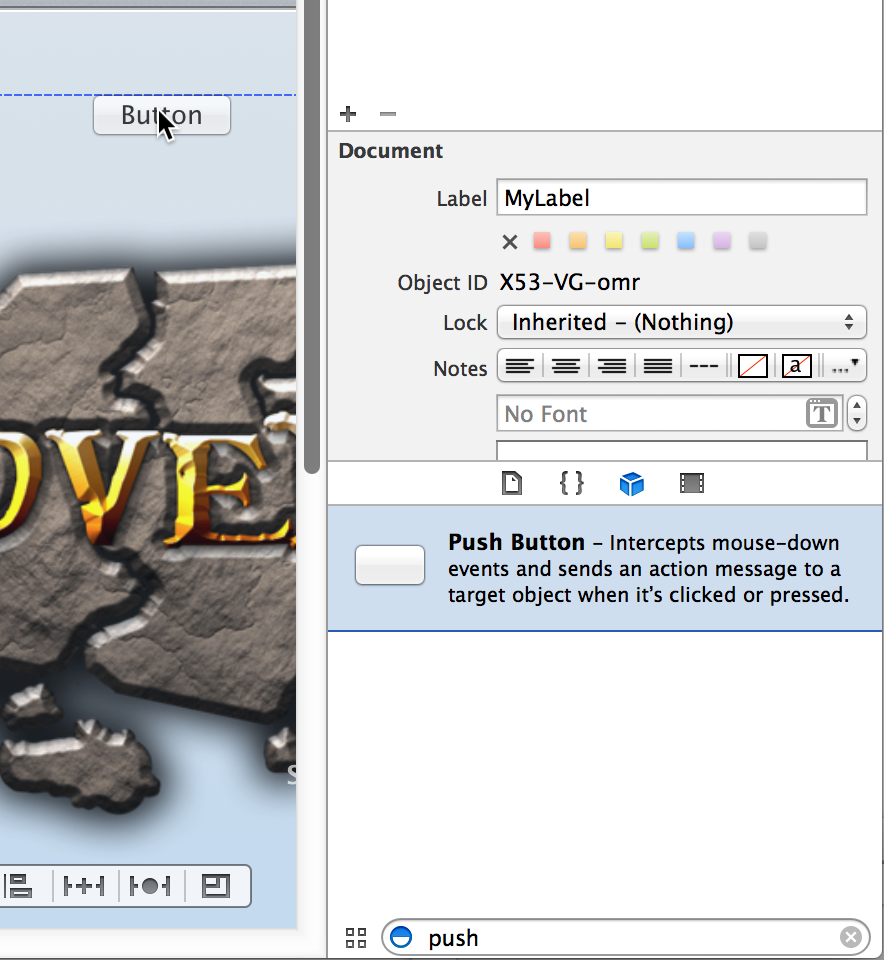Click the canvas vertical scrollbar

[x=312, y=236]
